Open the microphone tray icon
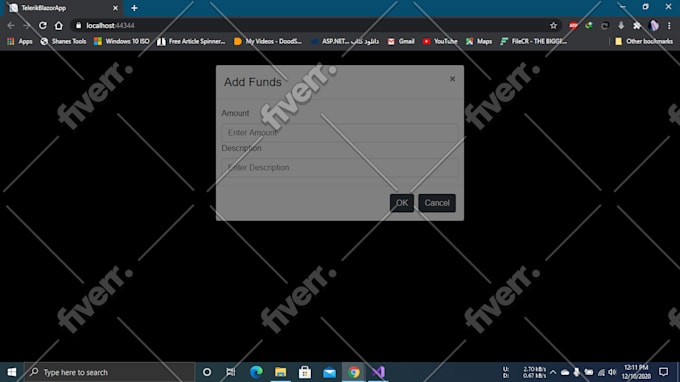 pos(576,372)
